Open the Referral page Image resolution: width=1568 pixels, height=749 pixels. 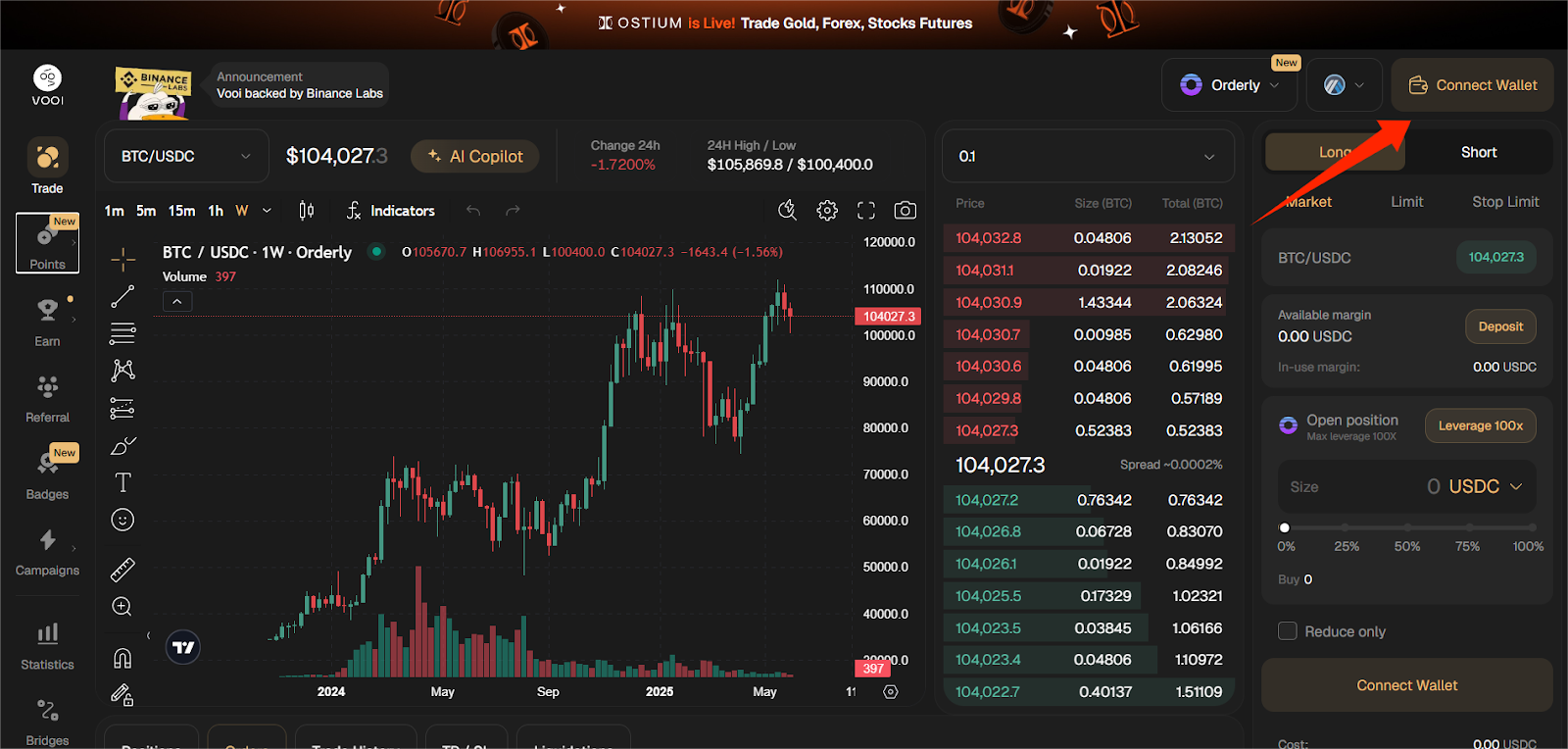coord(47,398)
